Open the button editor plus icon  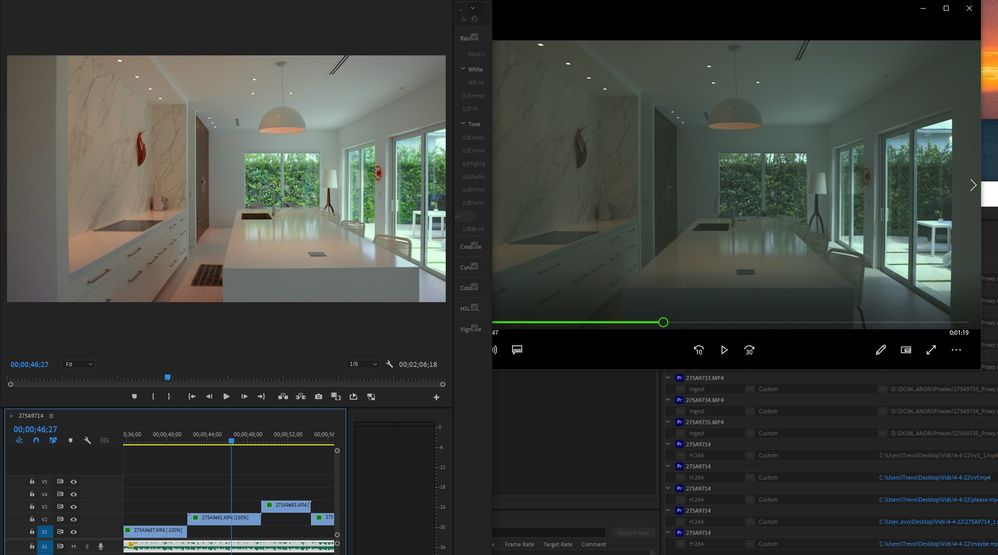pos(436,397)
